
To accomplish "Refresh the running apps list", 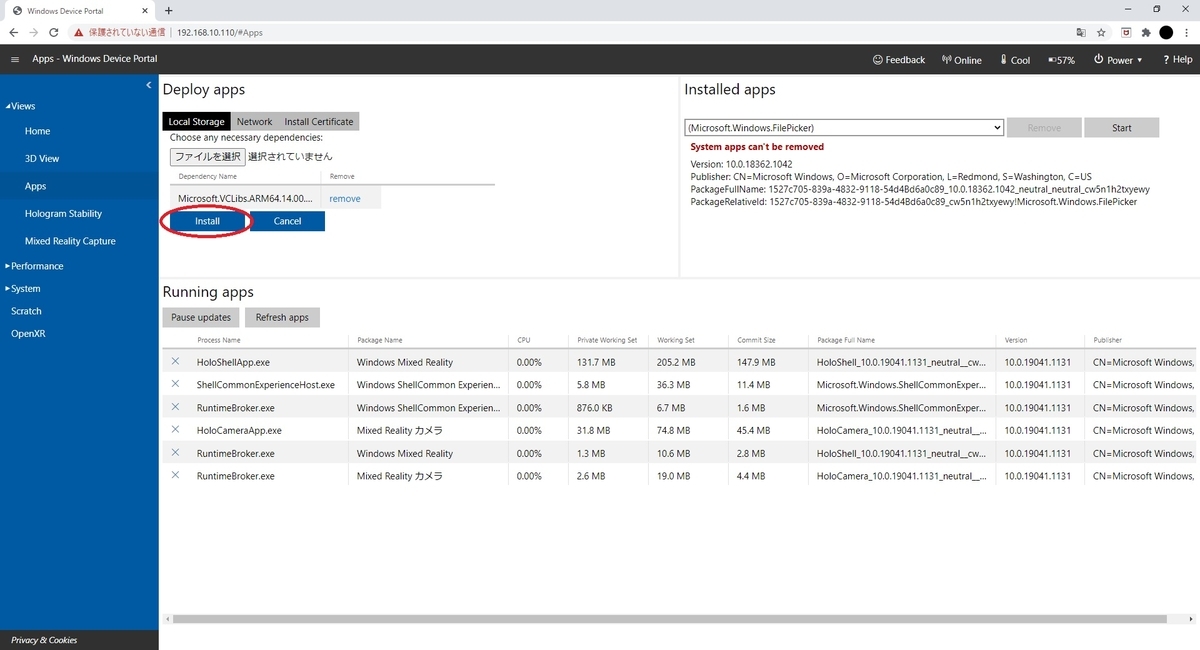I will 282,317.
